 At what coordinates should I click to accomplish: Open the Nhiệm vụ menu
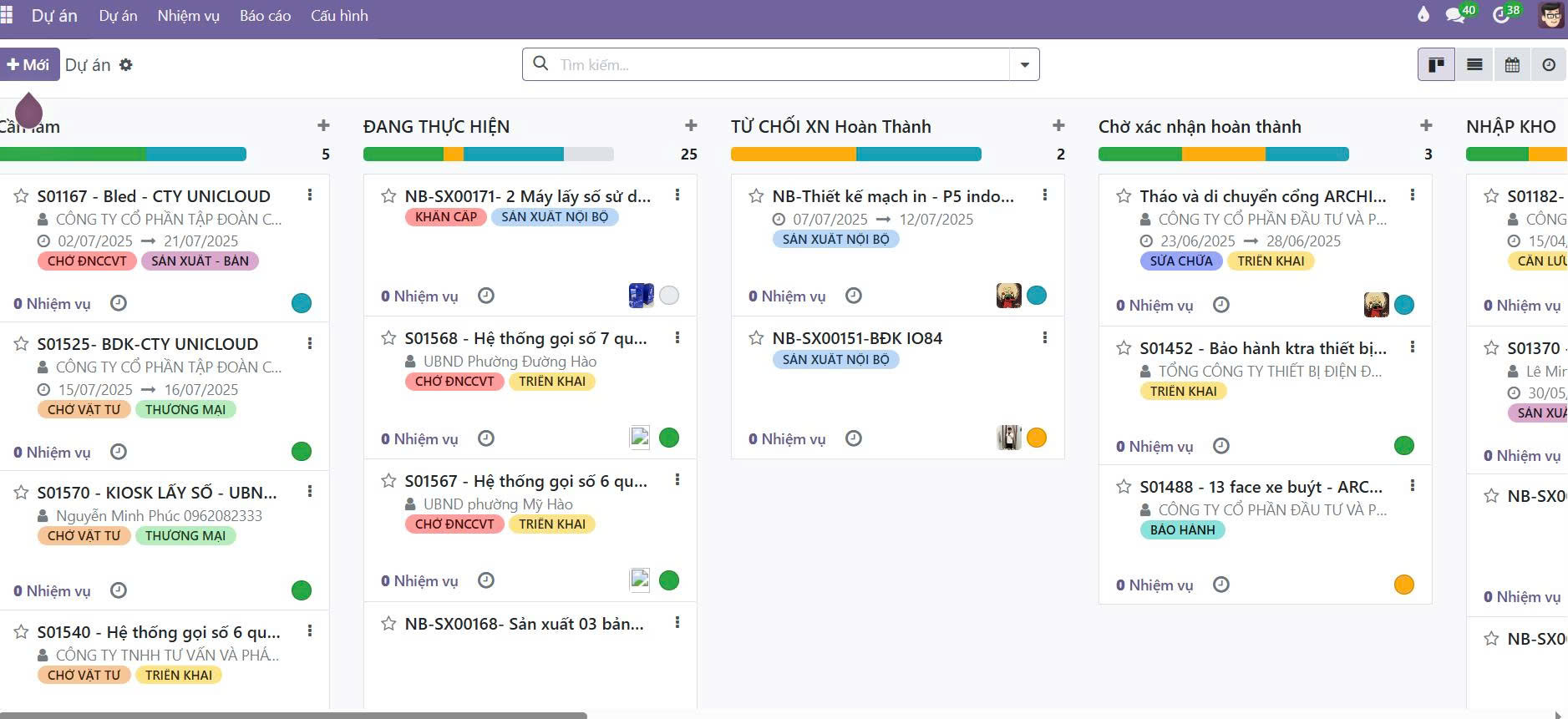pyautogui.click(x=188, y=16)
